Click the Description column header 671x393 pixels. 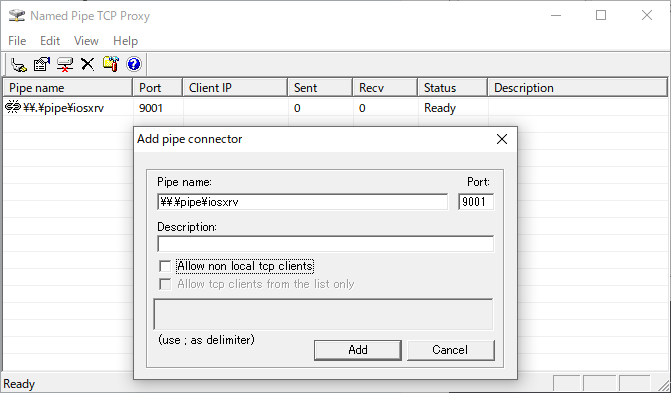point(578,88)
